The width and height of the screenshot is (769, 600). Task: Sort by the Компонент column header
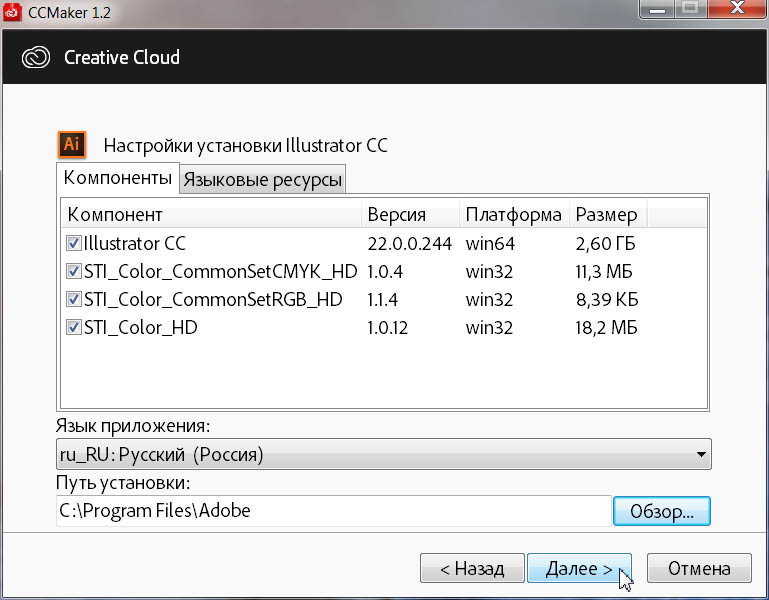212,214
